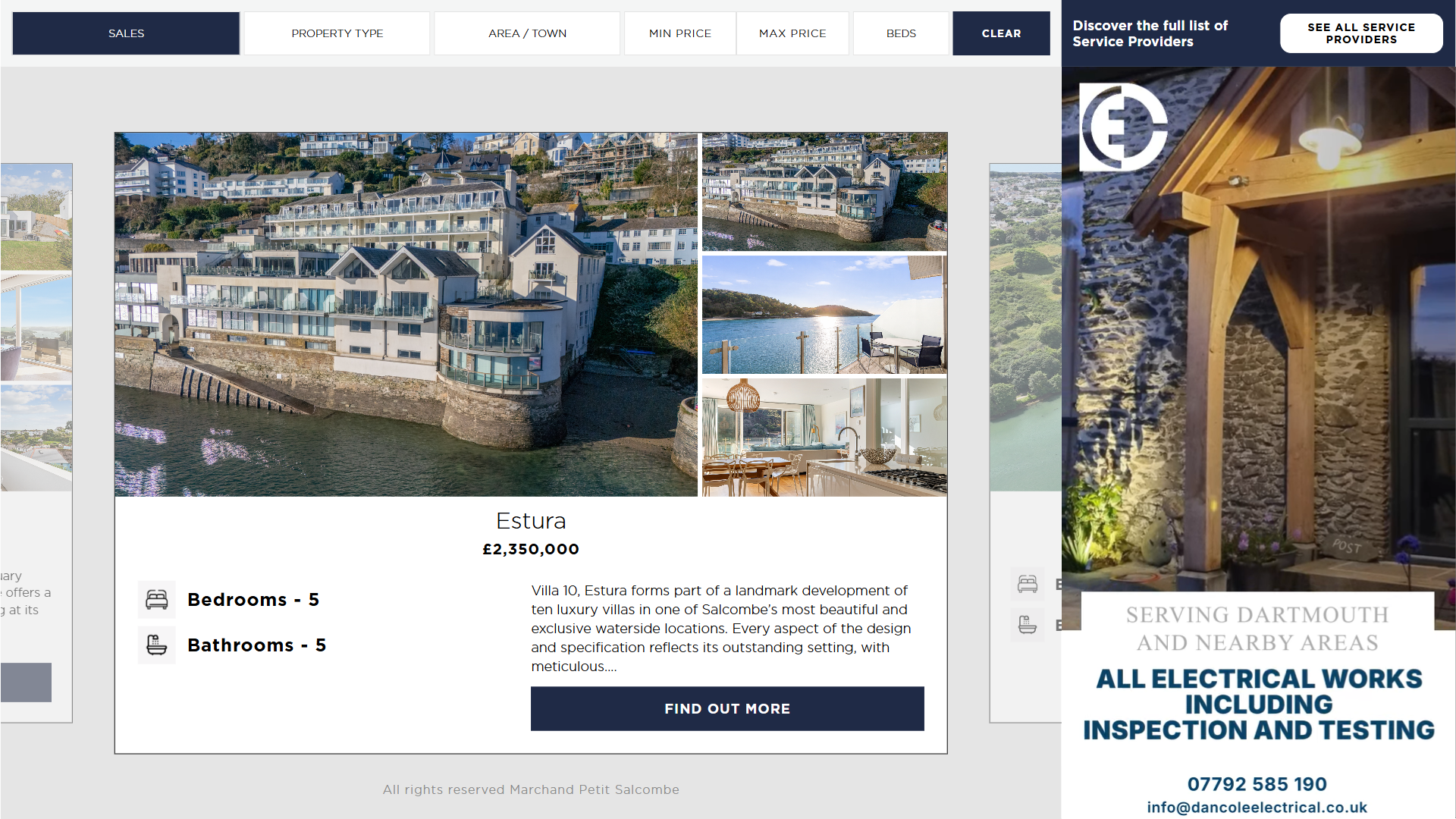This screenshot has height=819, width=1456.
Task: Click the bathtub icon beside Bathrooms - 5
Action: [157, 645]
